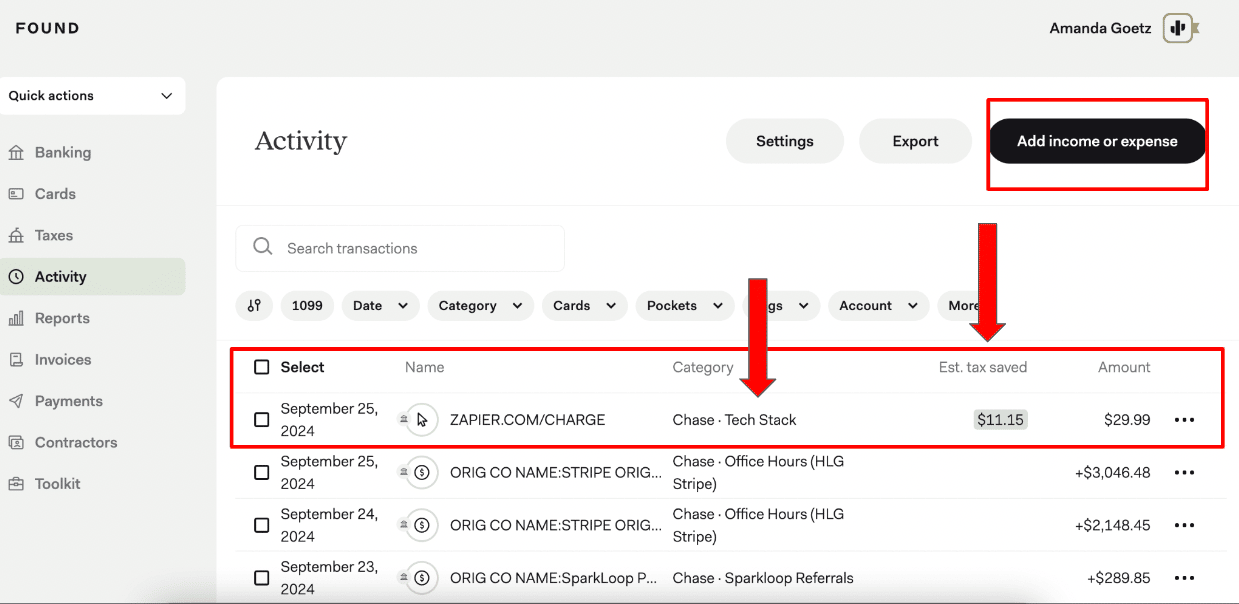Viewport: 1239px width, 604px height.
Task: Open the Cards sidebar icon
Action: click(x=16, y=194)
